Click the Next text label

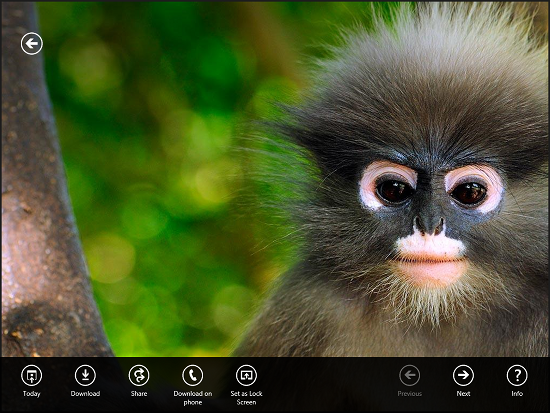point(463,394)
